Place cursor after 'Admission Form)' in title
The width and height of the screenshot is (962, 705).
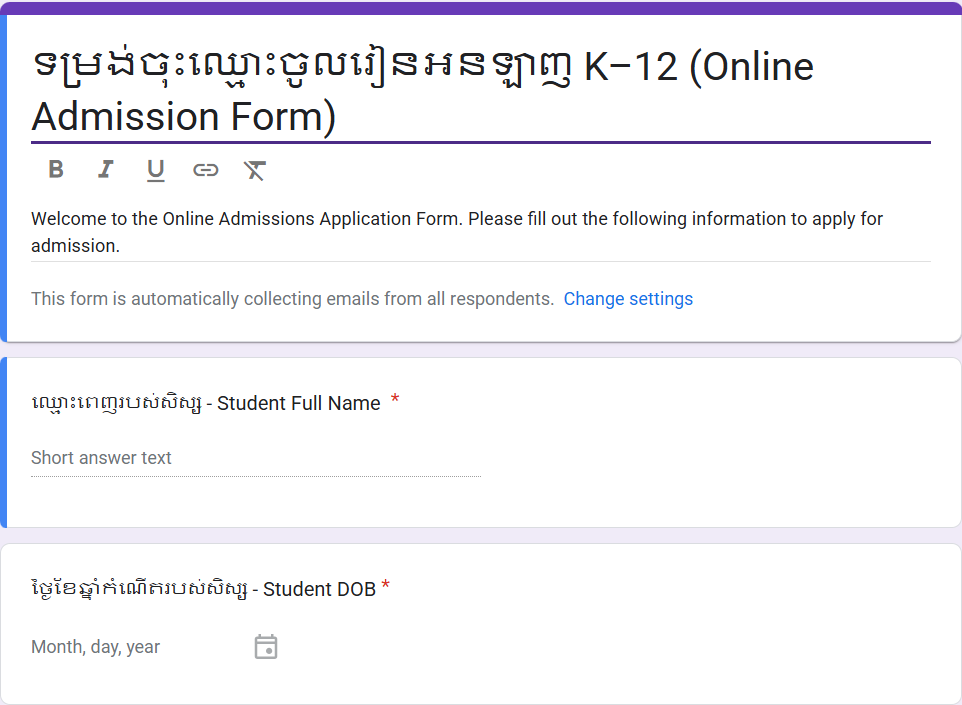tap(337, 117)
